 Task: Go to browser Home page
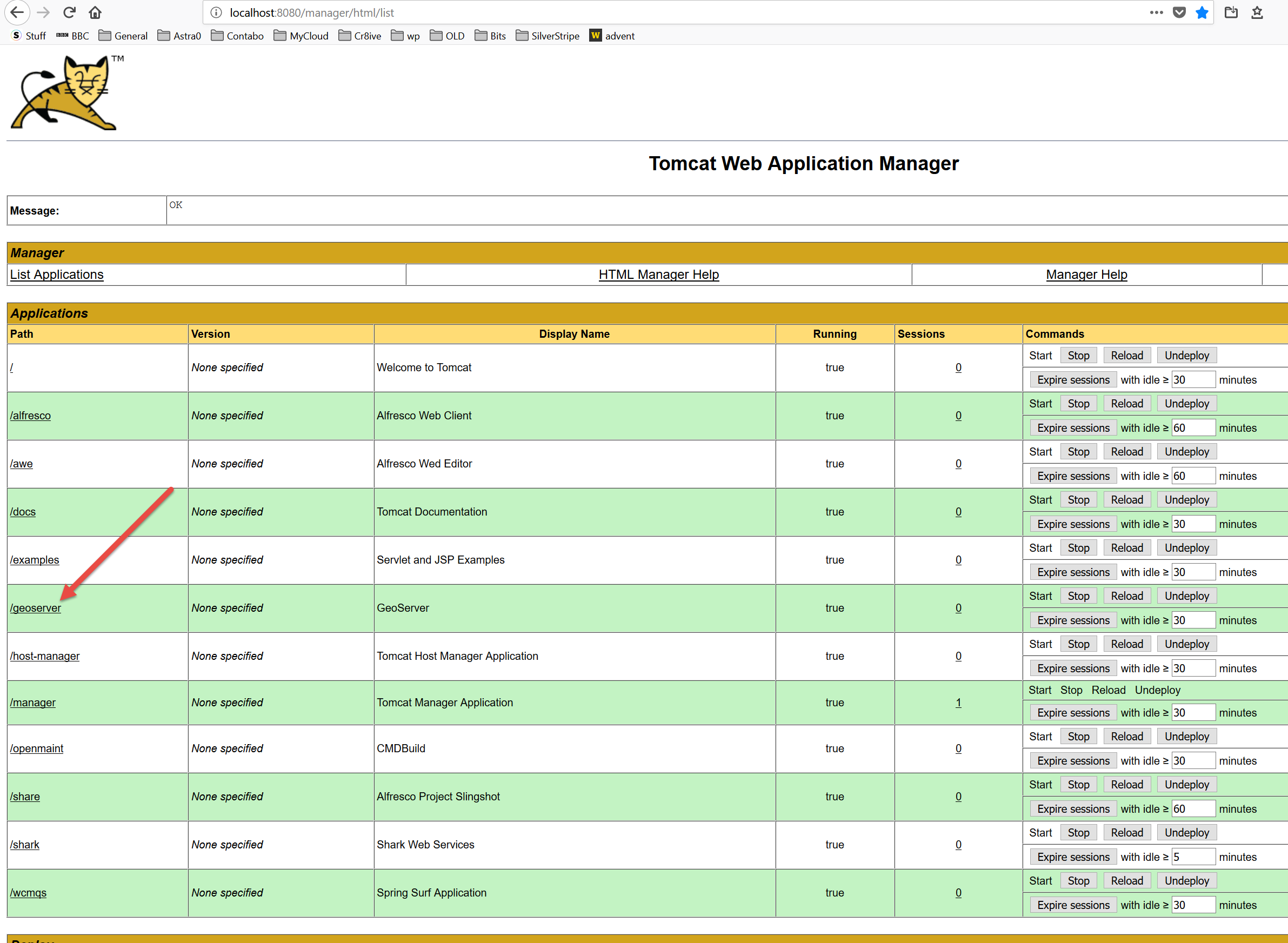coord(95,12)
